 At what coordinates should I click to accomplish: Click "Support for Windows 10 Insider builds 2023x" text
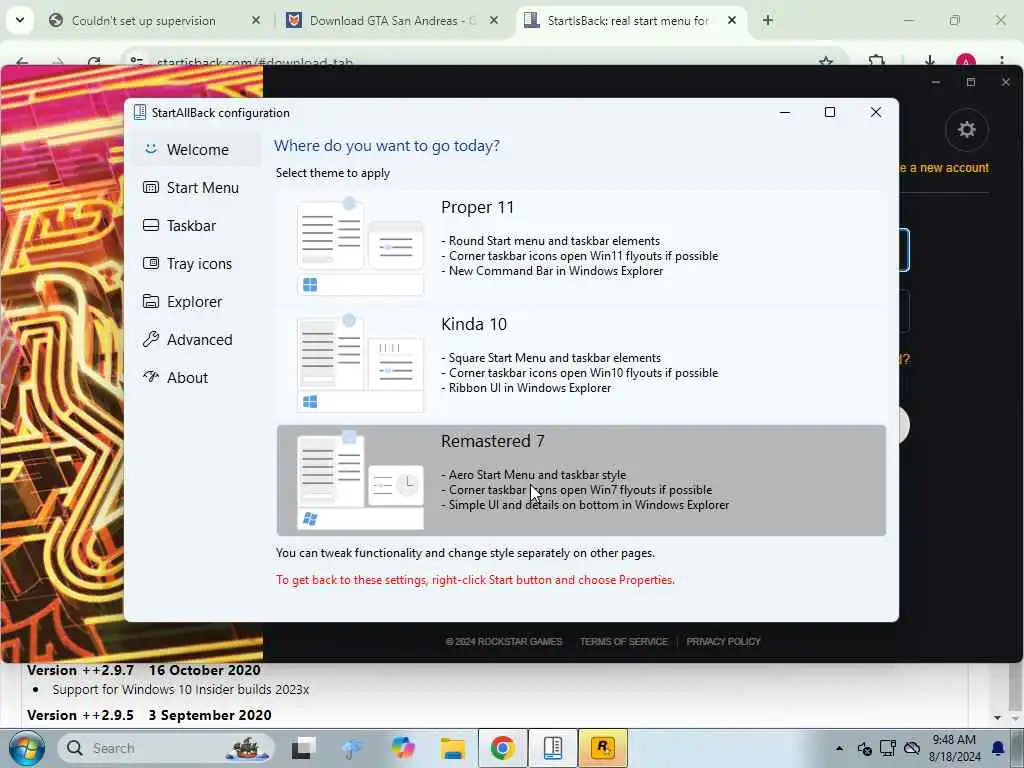[181, 690]
